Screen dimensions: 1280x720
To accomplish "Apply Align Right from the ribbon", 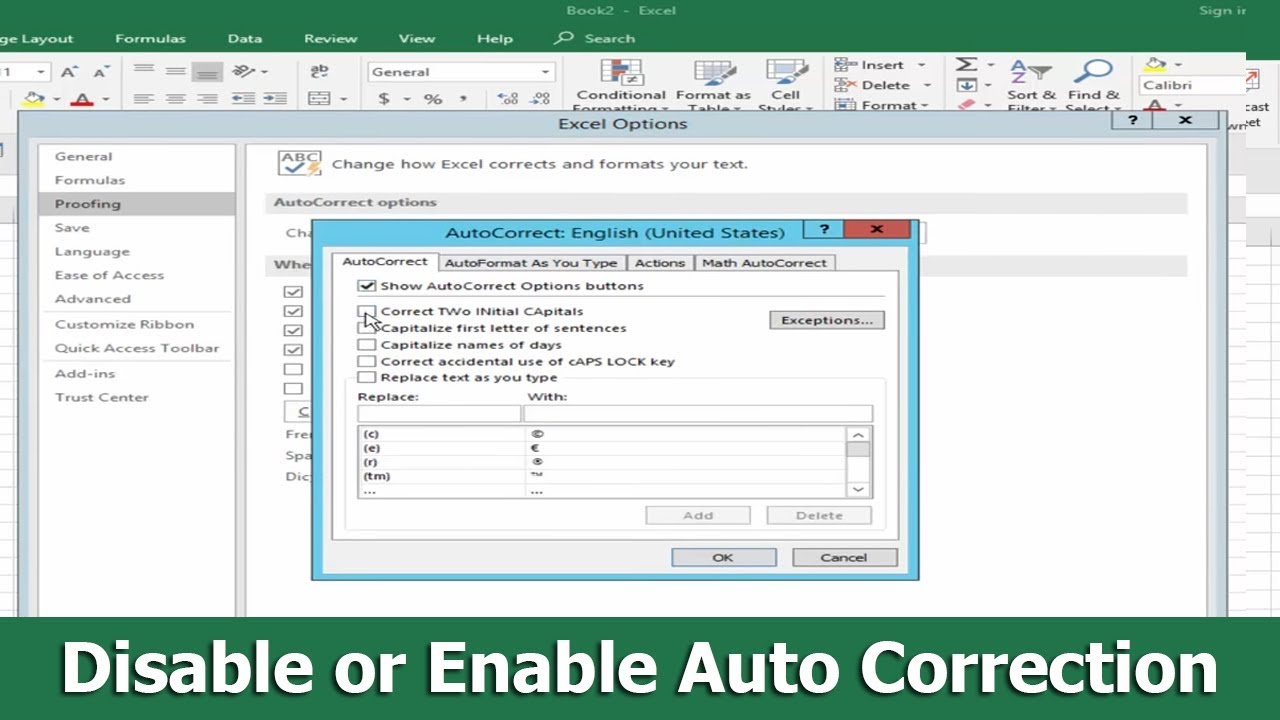I will [x=207, y=99].
